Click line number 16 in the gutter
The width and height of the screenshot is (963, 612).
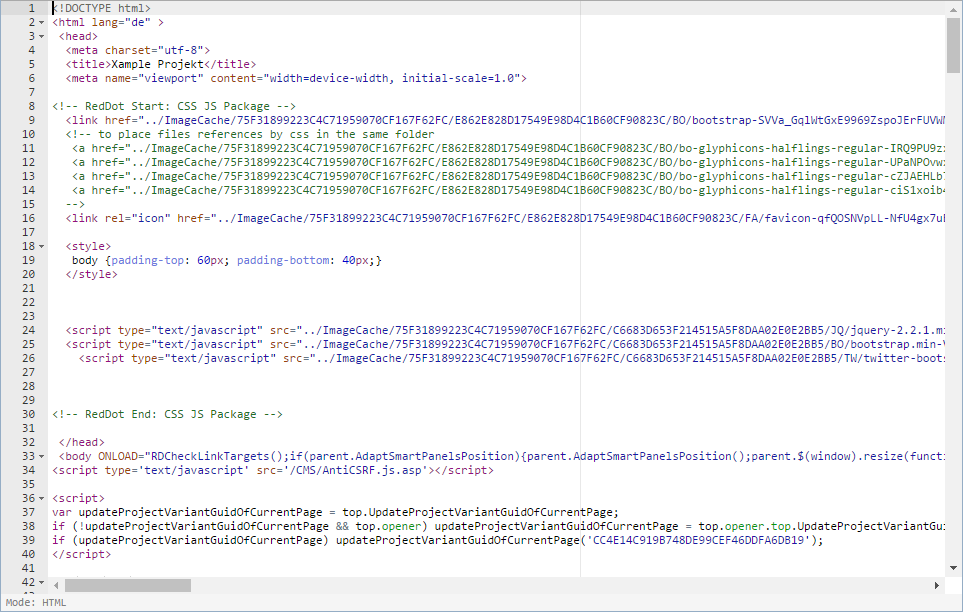point(28,218)
